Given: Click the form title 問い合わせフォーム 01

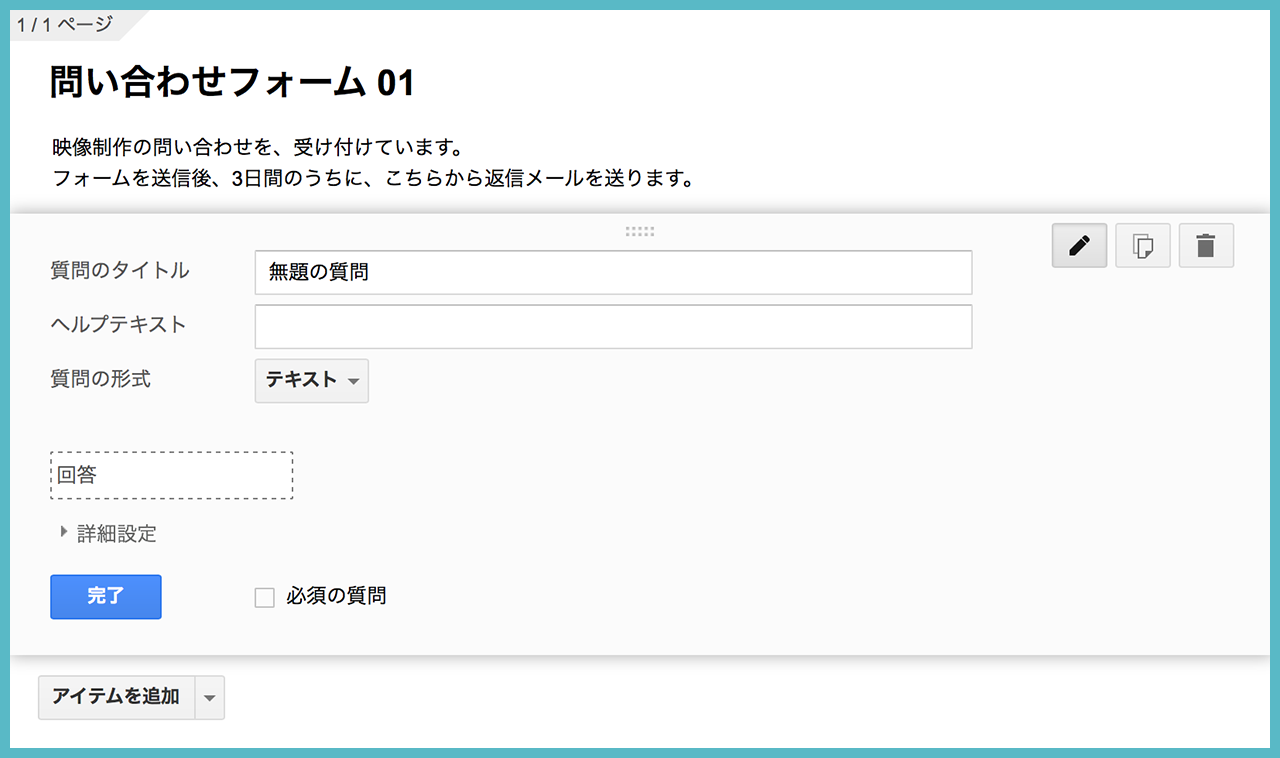Looking at the screenshot, I should pos(232,83).
